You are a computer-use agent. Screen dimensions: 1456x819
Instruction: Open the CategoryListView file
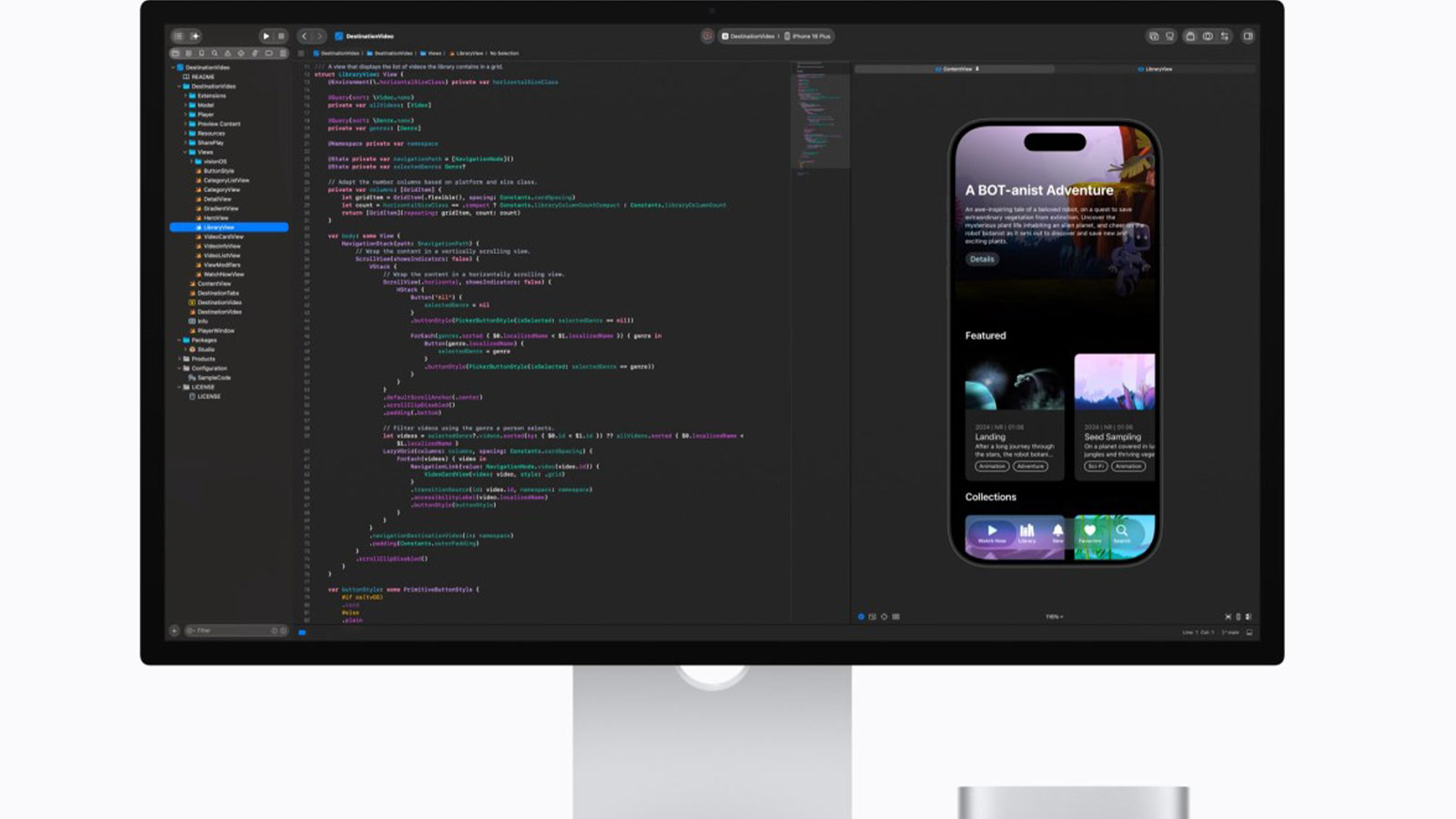click(223, 180)
